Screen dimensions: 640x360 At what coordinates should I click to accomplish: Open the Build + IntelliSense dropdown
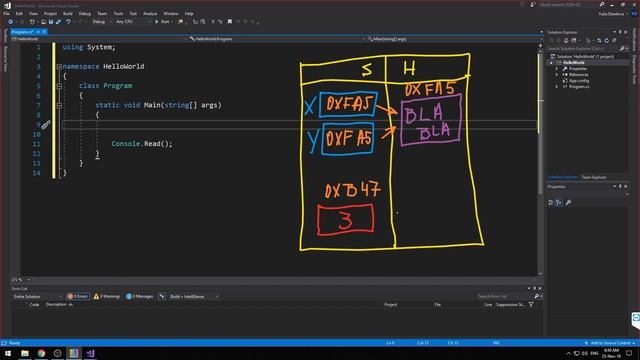pyautogui.click(x=194, y=296)
